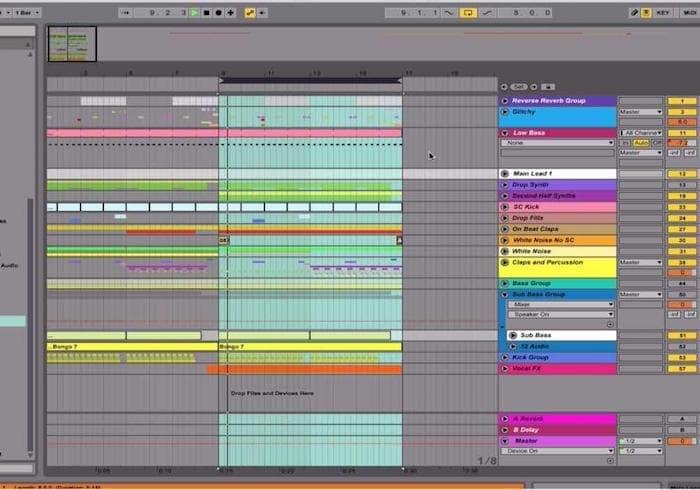The image size is (700, 490).
Task: Open the Speaker On automation dropdown
Action: pyautogui.click(x=560, y=314)
